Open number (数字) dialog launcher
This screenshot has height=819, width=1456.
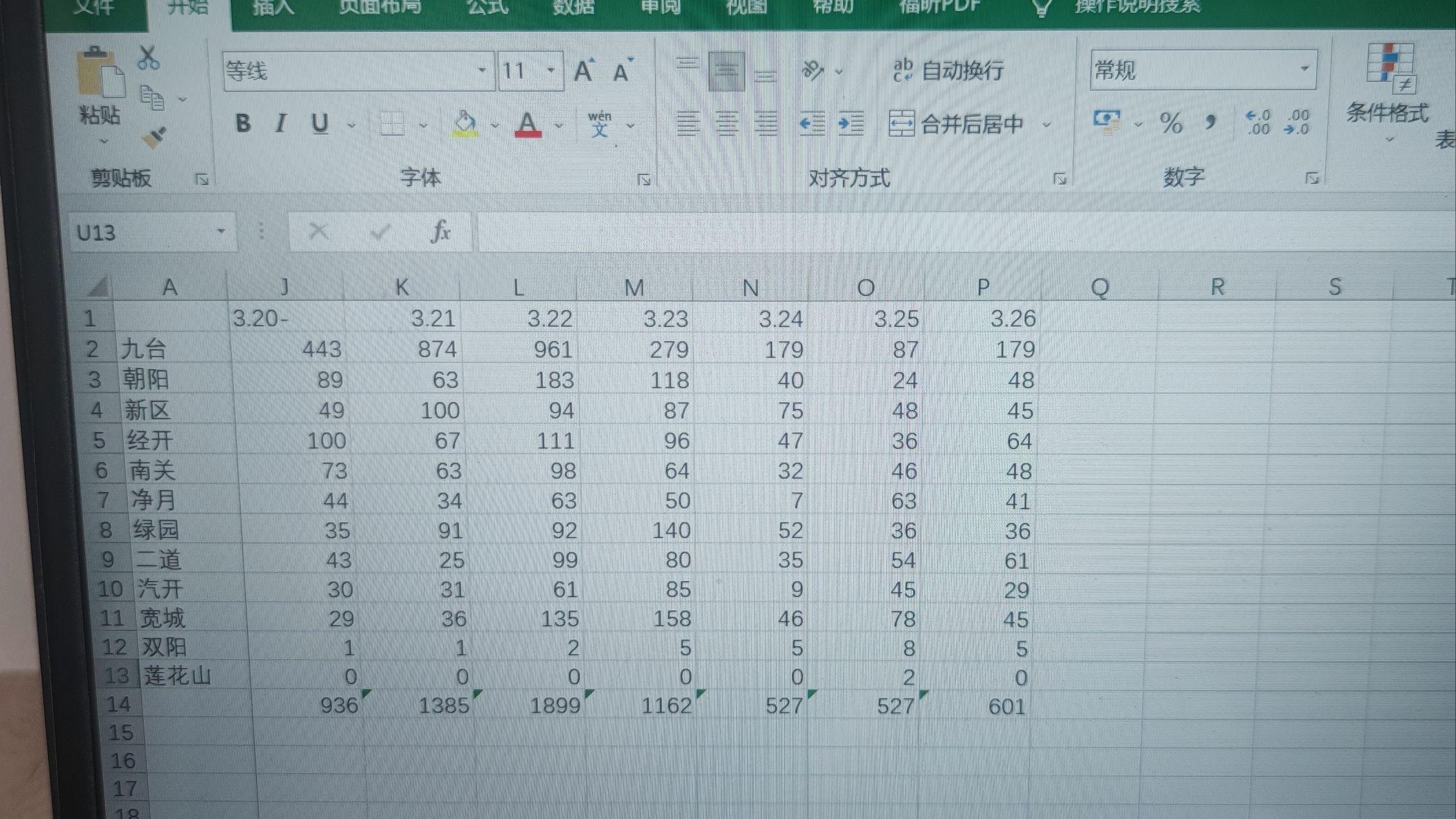click(x=1313, y=179)
